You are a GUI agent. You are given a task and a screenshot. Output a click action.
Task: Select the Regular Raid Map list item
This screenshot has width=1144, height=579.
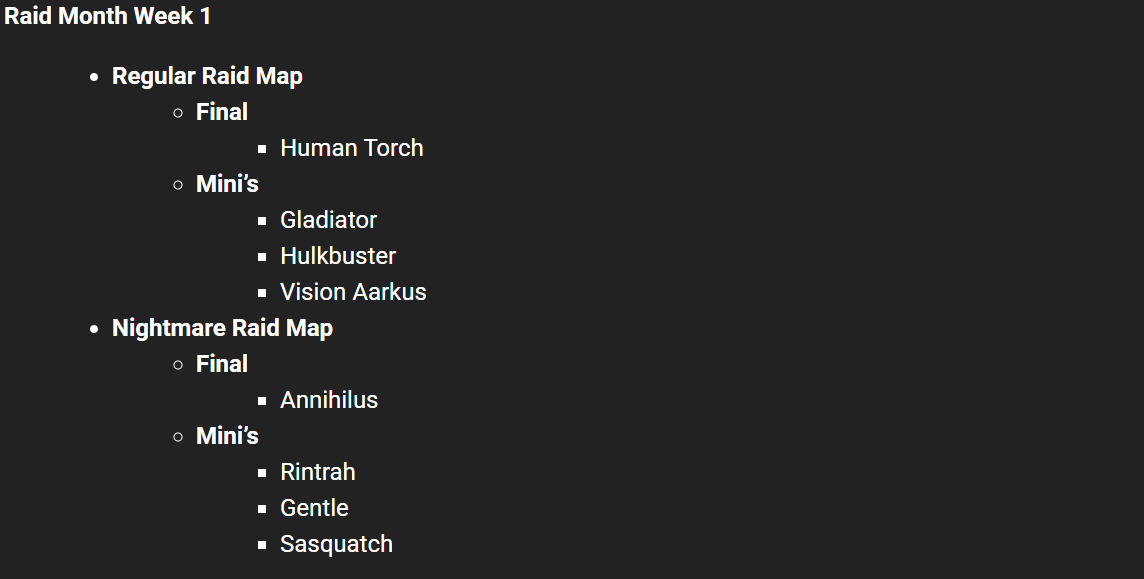click(207, 76)
